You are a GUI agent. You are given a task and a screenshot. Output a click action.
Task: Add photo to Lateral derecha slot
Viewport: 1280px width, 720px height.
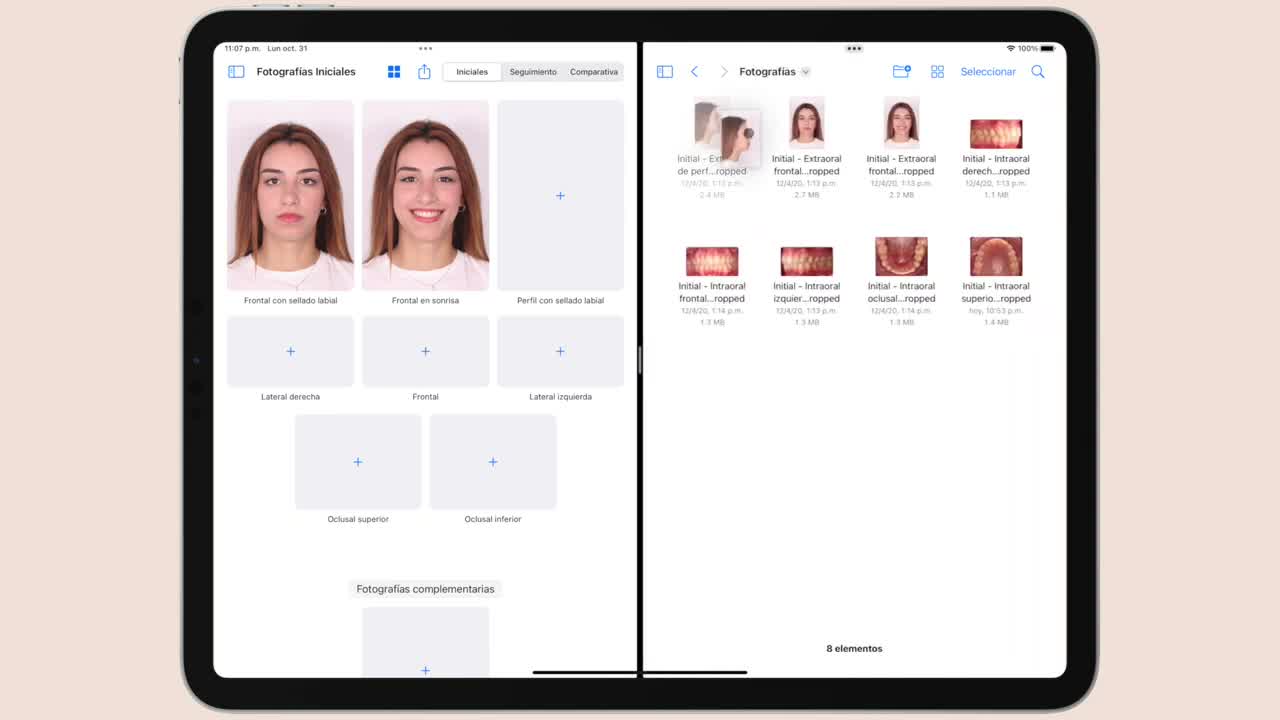coord(290,351)
